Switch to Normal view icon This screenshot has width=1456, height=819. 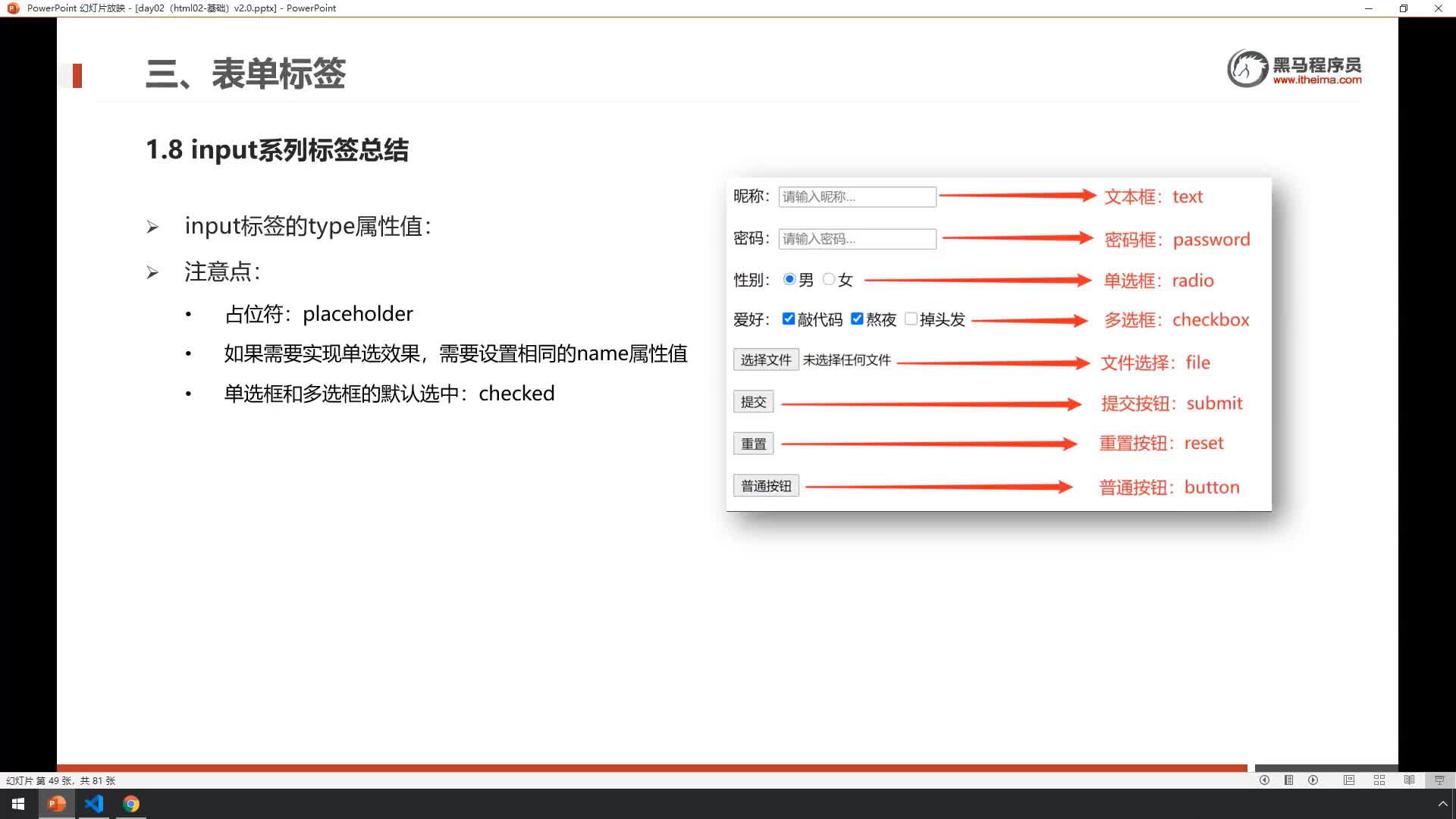(1349, 780)
